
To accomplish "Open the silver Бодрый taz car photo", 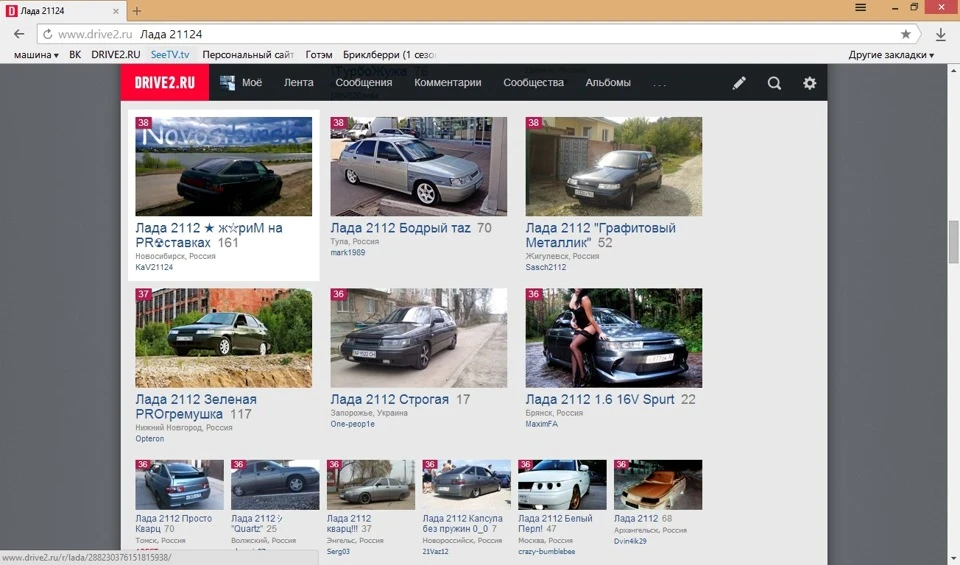I will point(419,167).
